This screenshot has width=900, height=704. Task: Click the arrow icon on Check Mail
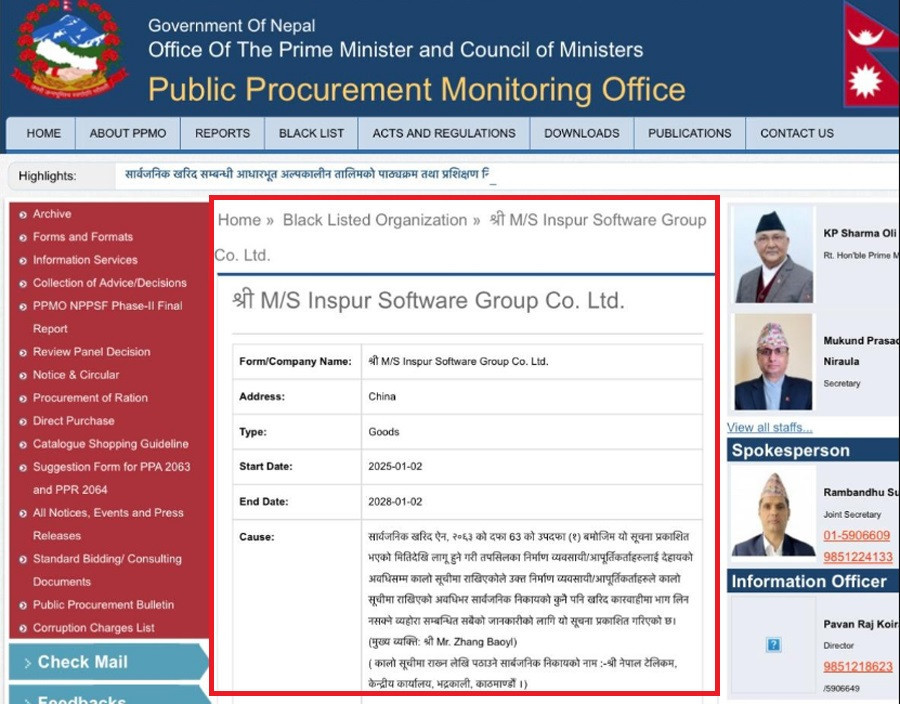(x=28, y=663)
